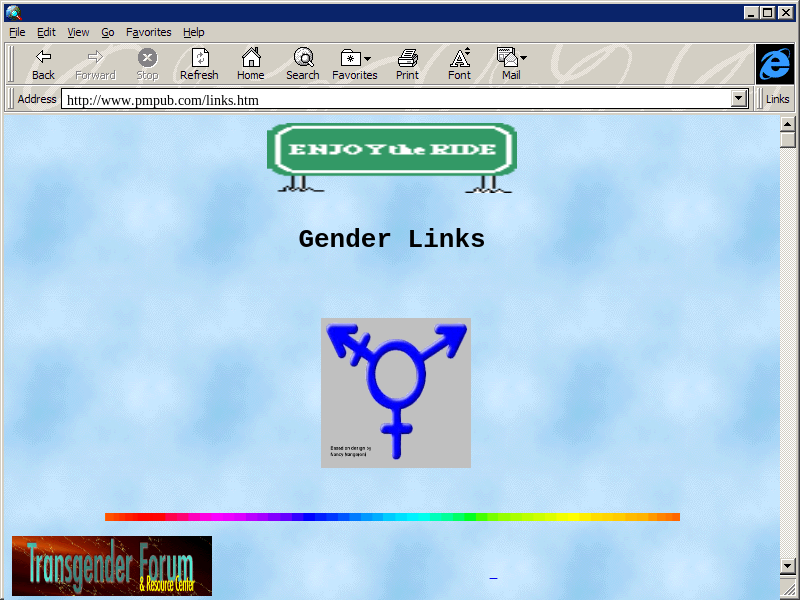800x600 pixels.
Task: Expand the address bar dropdown arrow
Action: pos(739,99)
